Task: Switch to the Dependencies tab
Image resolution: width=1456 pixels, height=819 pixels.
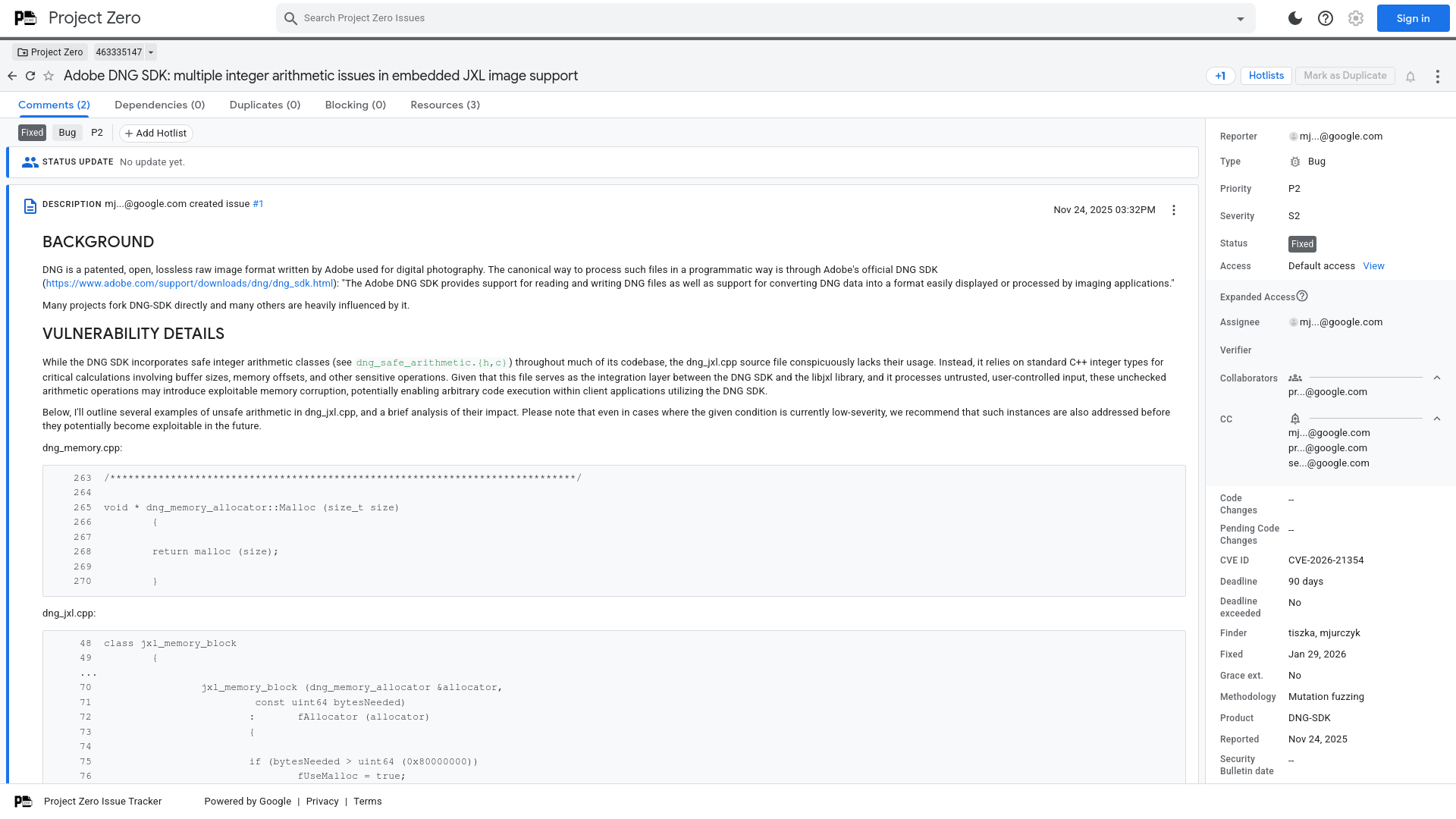Action: pos(159,105)
